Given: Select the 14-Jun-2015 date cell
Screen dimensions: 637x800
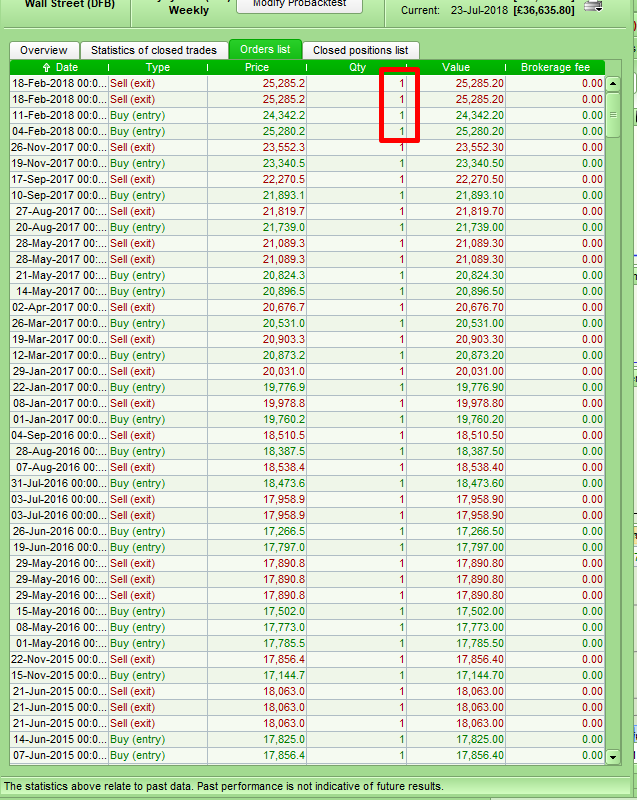Looking at the screenshot, I should click(59, 739).
